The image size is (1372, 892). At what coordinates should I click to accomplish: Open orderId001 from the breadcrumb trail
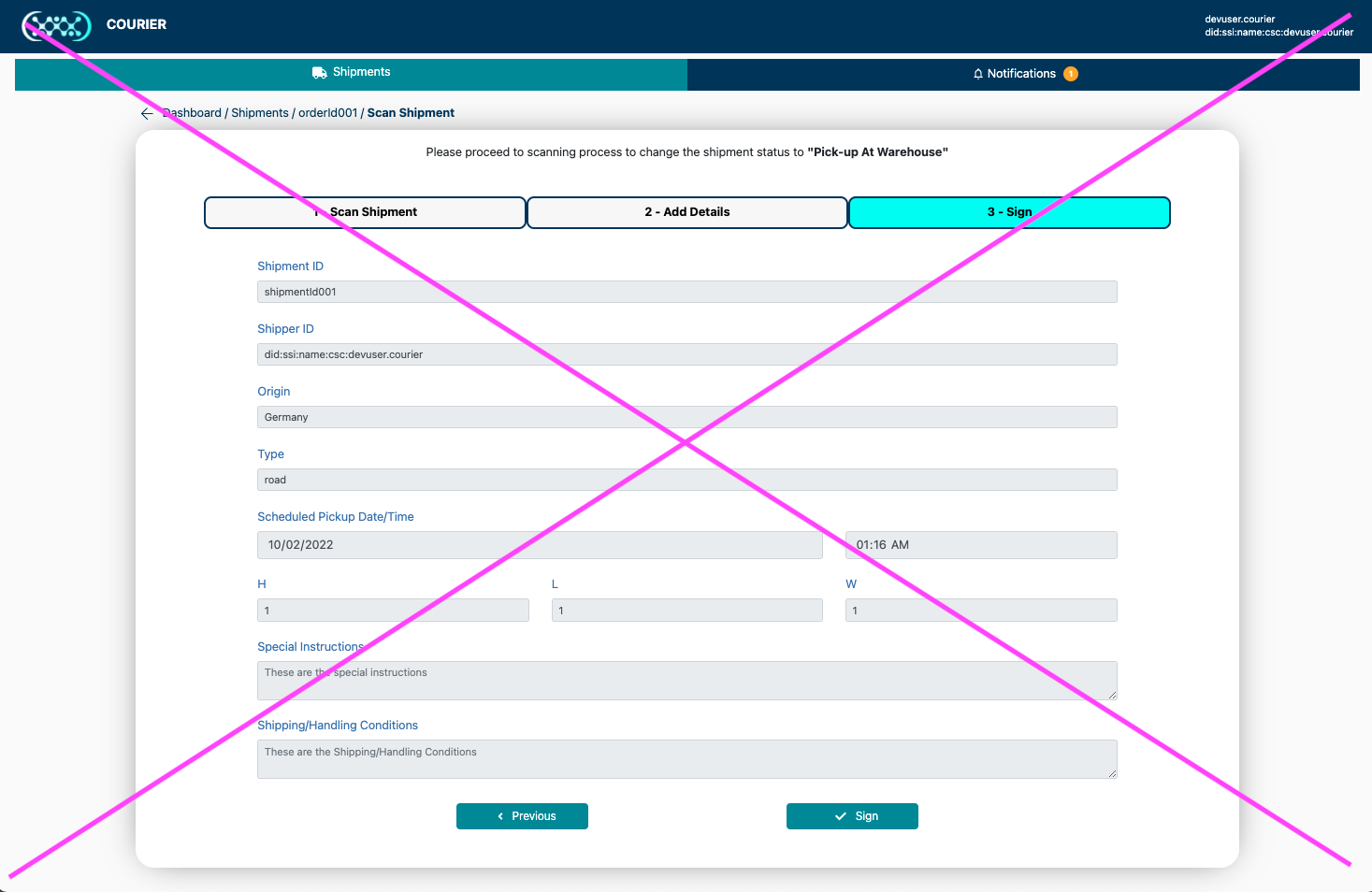point(326,112)
